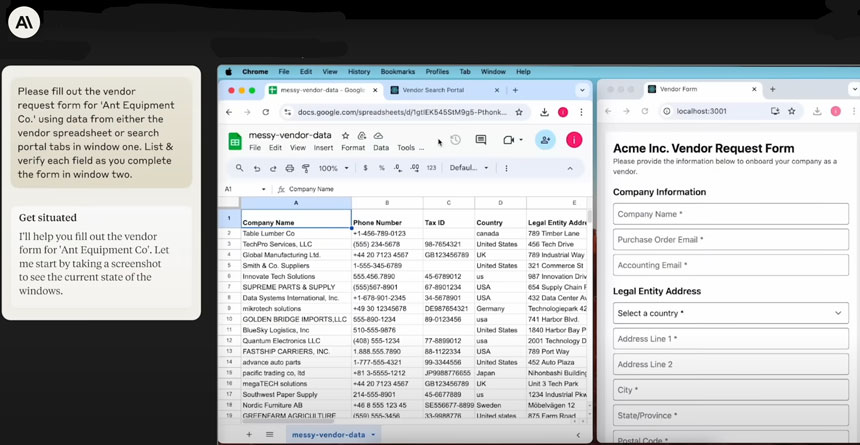Click the Sheets search menus magnifier icon
Viewport: 860px width, 445px height.
(x=239, y=168)
